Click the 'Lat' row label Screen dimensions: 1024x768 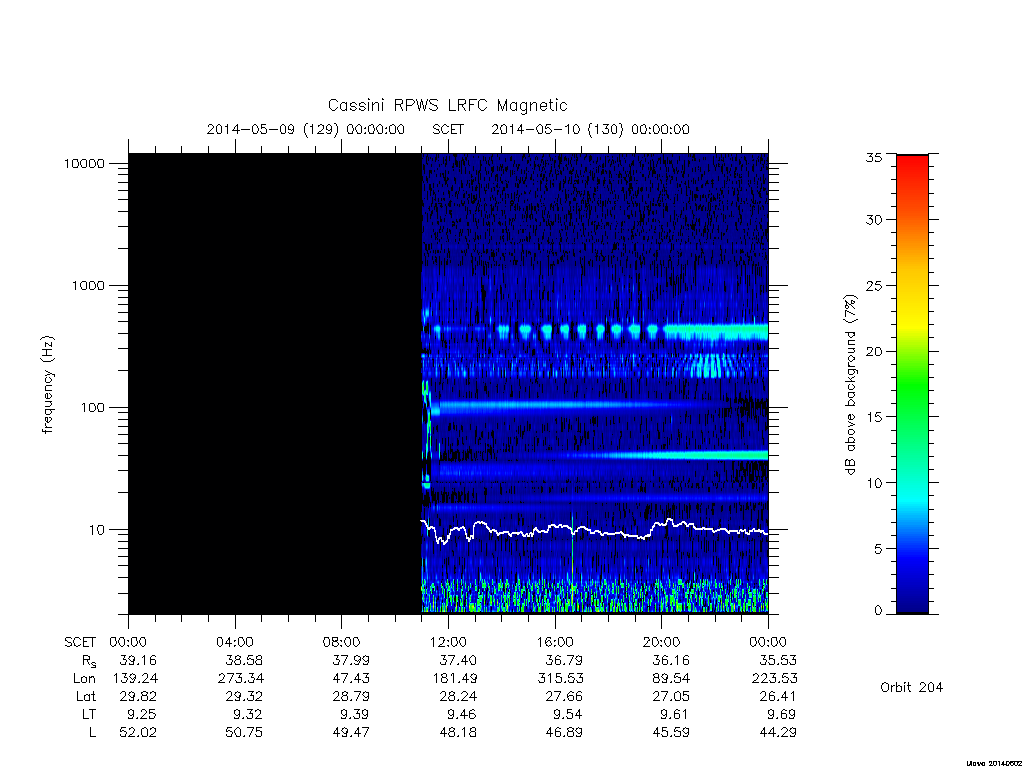click(x=86, y=696)
